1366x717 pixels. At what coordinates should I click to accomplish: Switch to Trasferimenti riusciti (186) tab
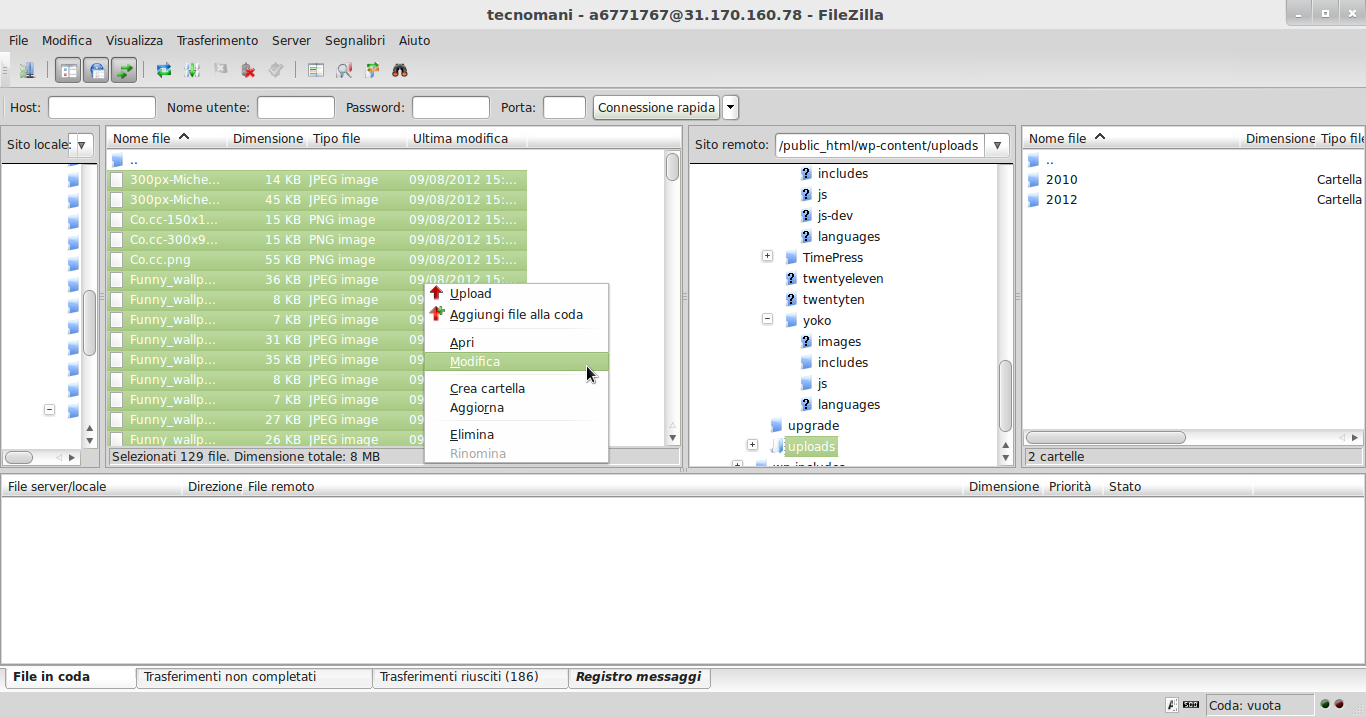pos(470,677)
